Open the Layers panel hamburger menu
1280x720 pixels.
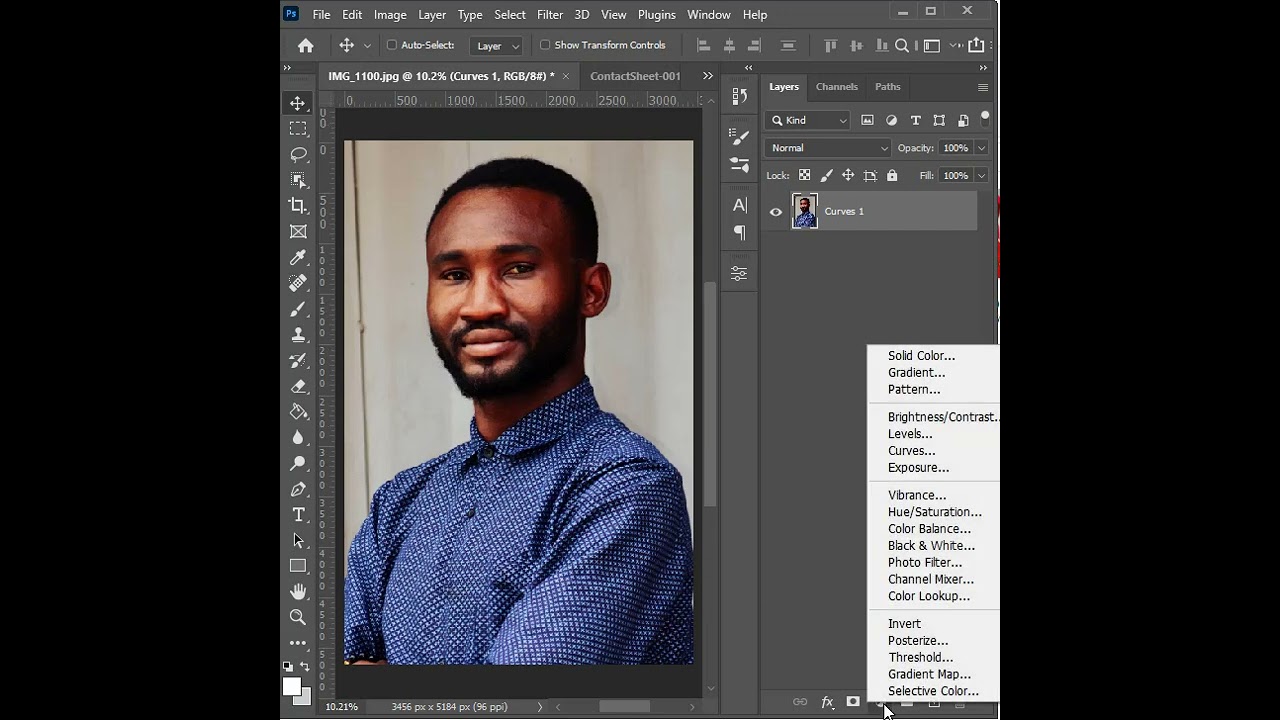tap(983, 87)
